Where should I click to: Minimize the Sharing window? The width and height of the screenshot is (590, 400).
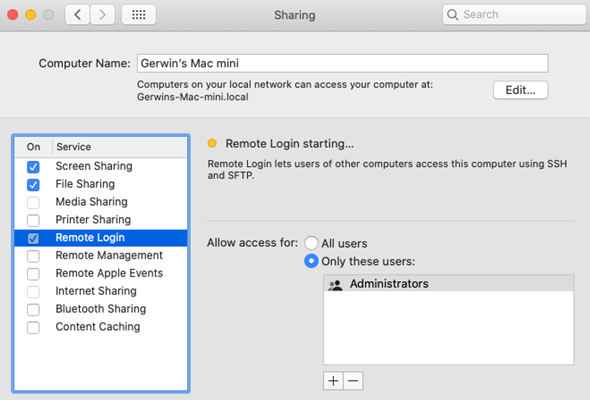click(x=30, y=15)
